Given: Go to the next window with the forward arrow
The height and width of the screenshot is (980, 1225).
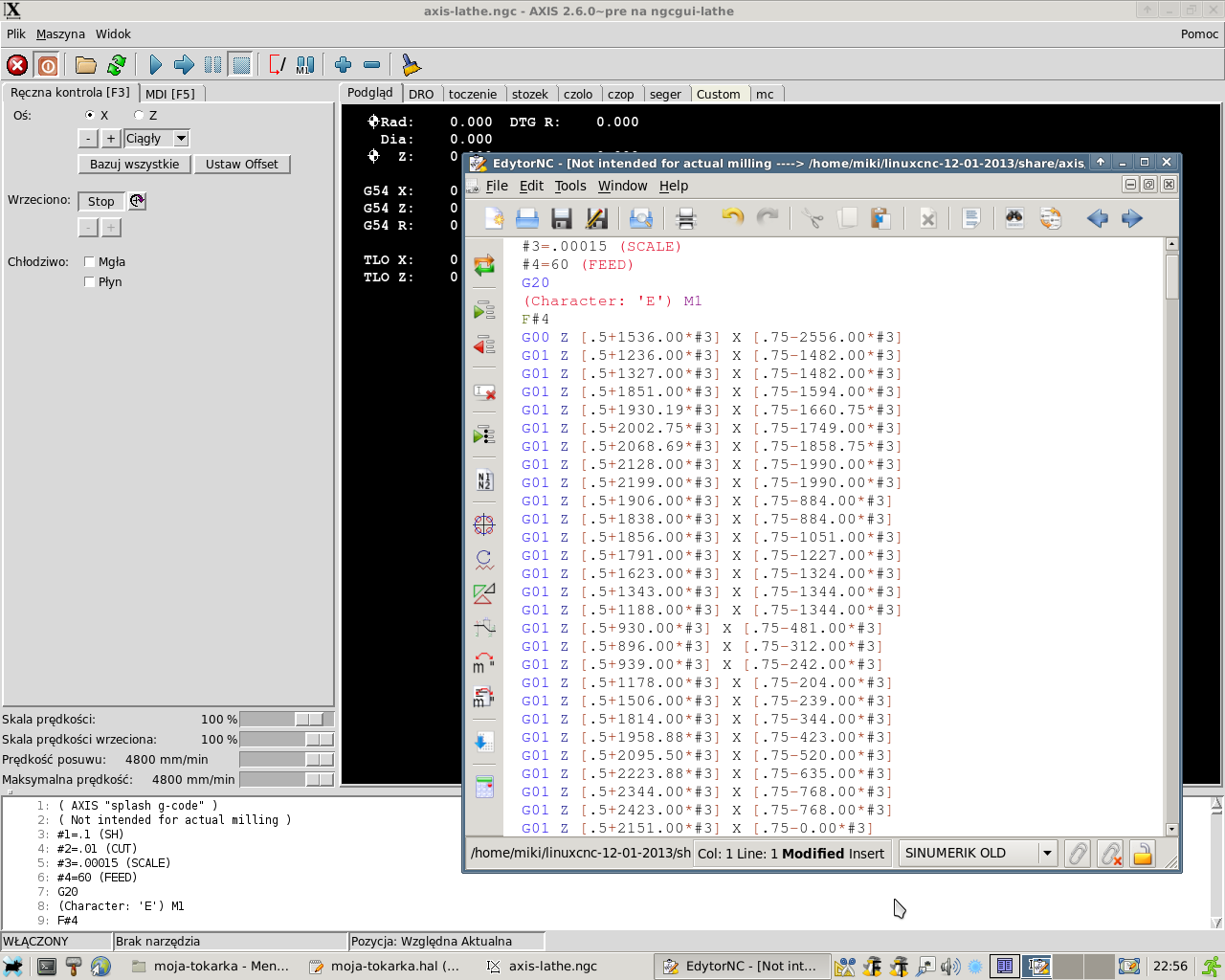Looking at the screenshot, I should [1132, 218].
